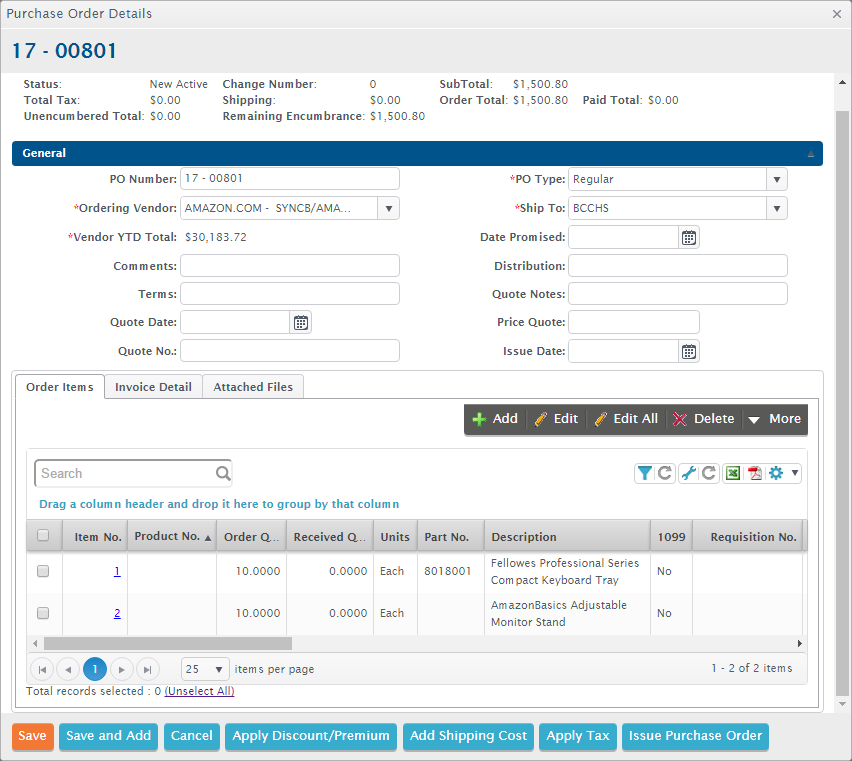Image resolution: width=852 pixels, height=761 pixels.
Task: Click the Cancel button
Action: (x=191, y=736)
